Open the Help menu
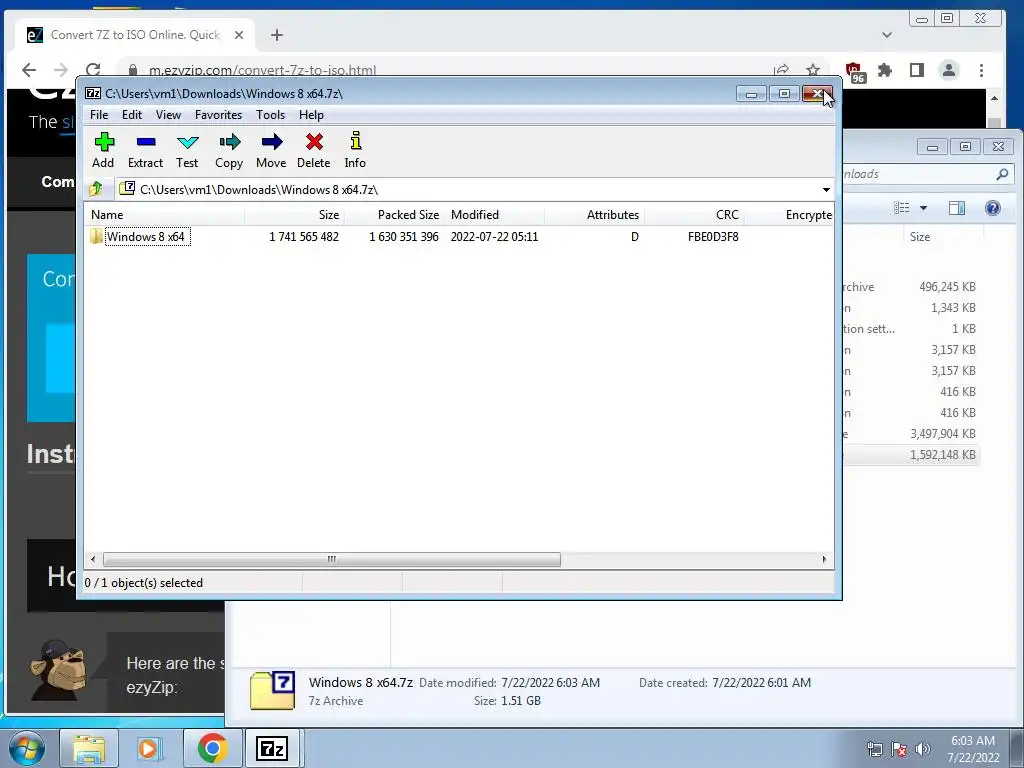The height and width of the screenshot is (768, 1024). tap(312, 115)
